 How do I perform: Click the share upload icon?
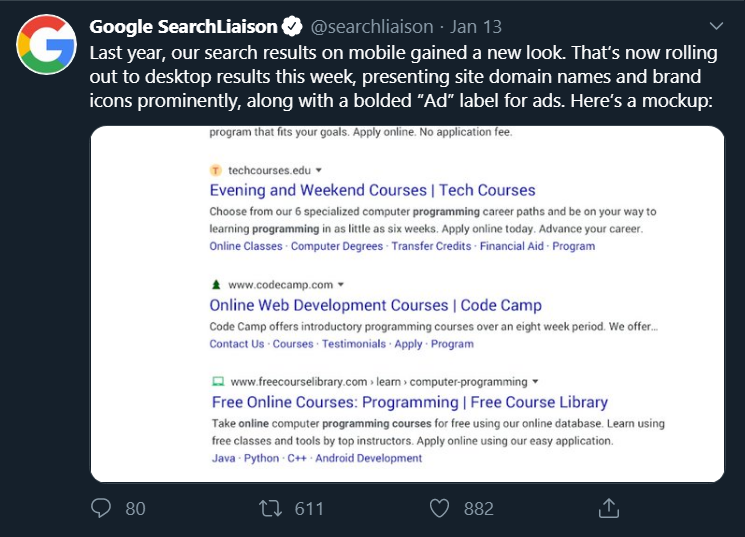pos(609,508)
